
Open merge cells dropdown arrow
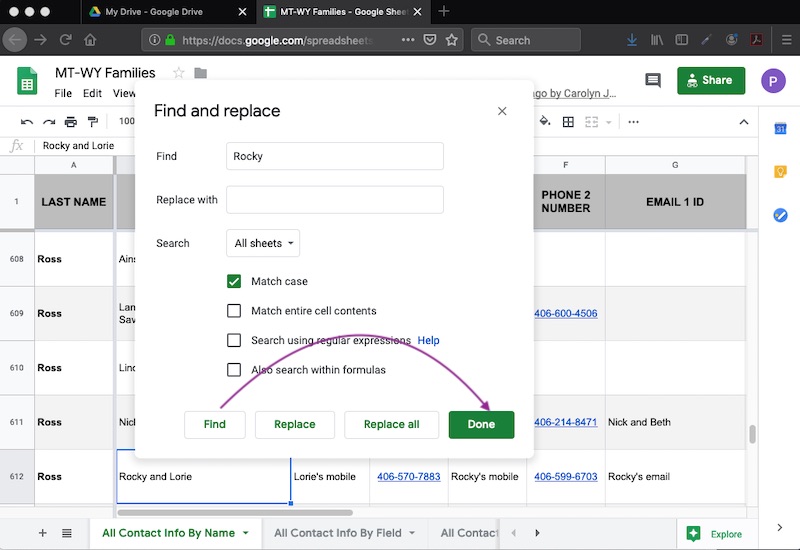tap(608, 122)
